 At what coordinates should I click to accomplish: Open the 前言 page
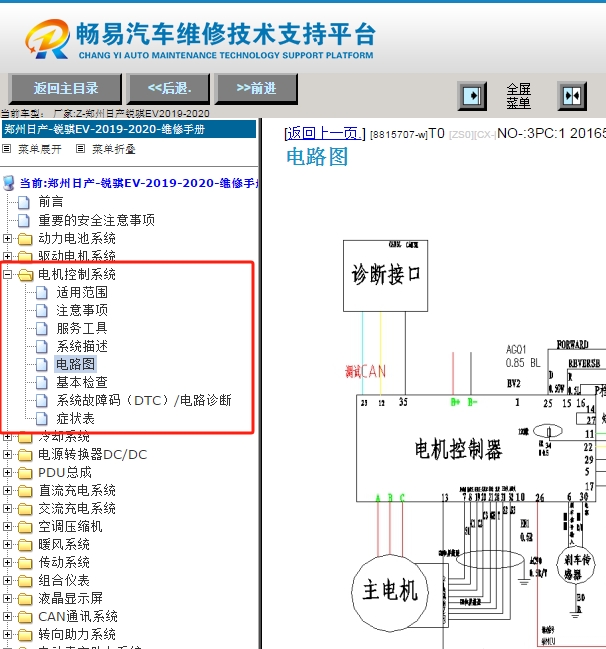click(x=50, y=202)
